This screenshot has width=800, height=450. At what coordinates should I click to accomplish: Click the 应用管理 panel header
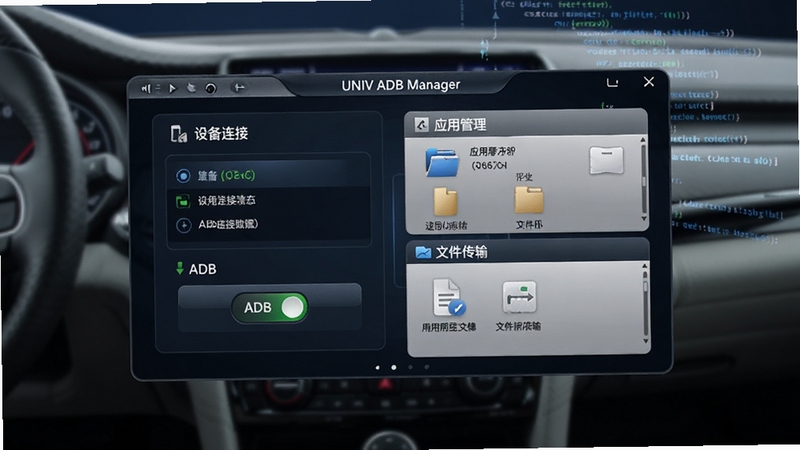[526, 124]
